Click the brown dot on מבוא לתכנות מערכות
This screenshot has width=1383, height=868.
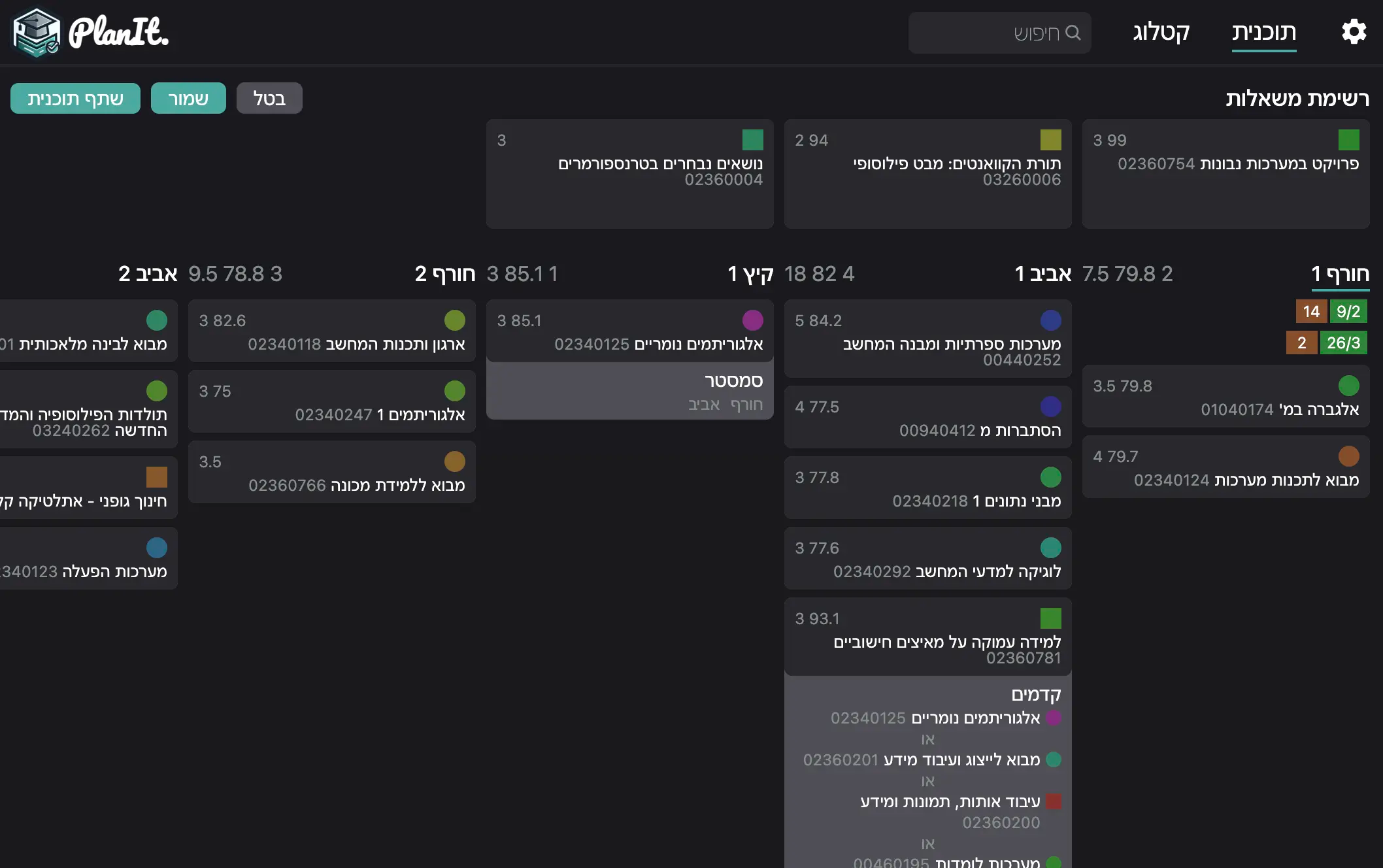(1348, 456)
